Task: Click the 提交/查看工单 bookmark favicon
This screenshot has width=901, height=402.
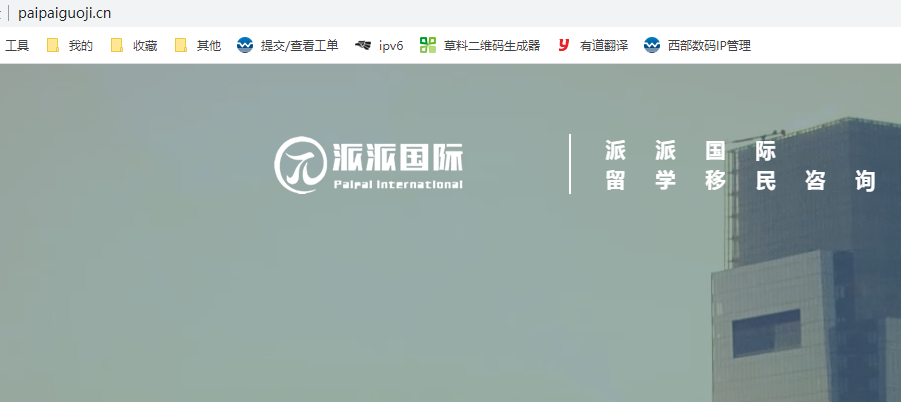Action: (x=245, y=45)
